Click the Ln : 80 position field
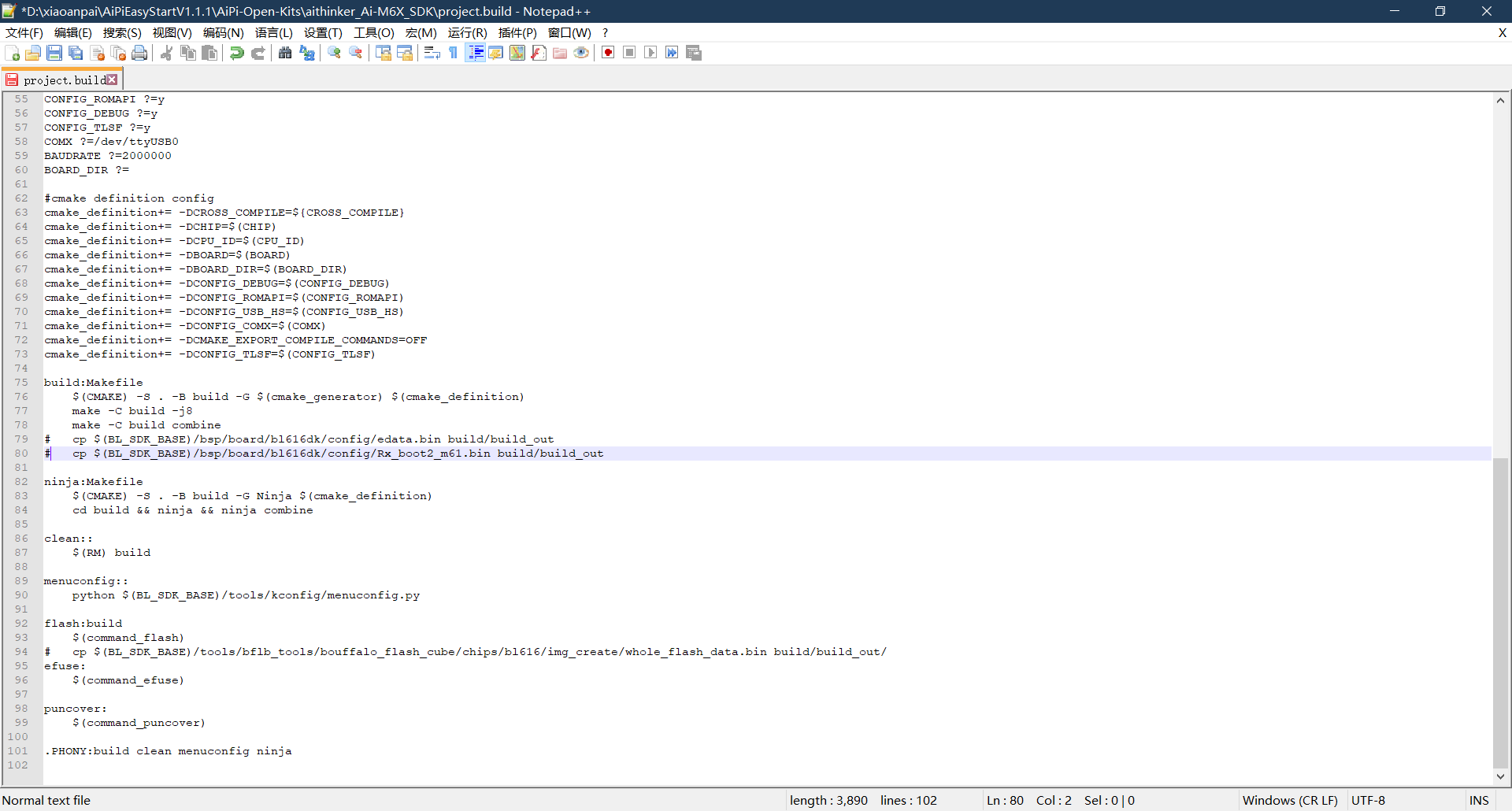1512x811 pixels. point(1005,800)
